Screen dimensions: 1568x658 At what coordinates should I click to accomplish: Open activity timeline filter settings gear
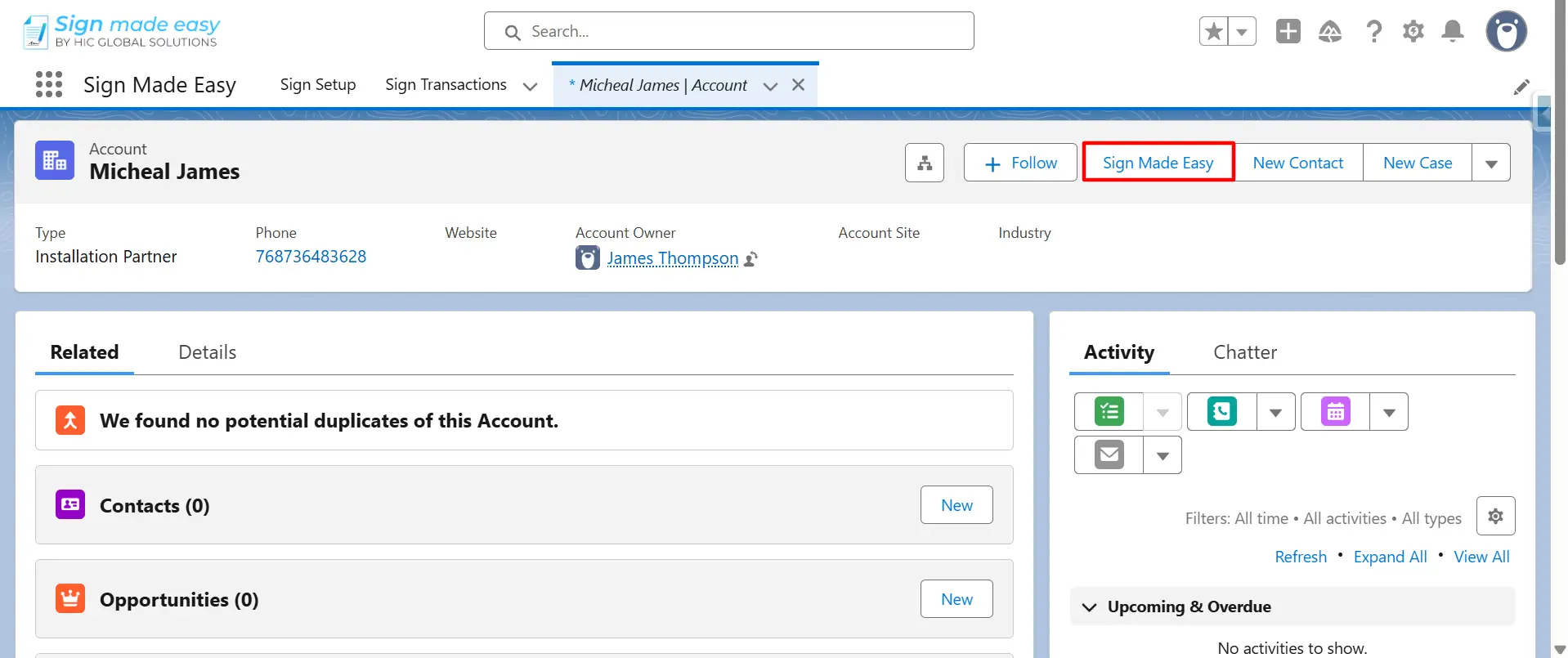pos(1496,516)
